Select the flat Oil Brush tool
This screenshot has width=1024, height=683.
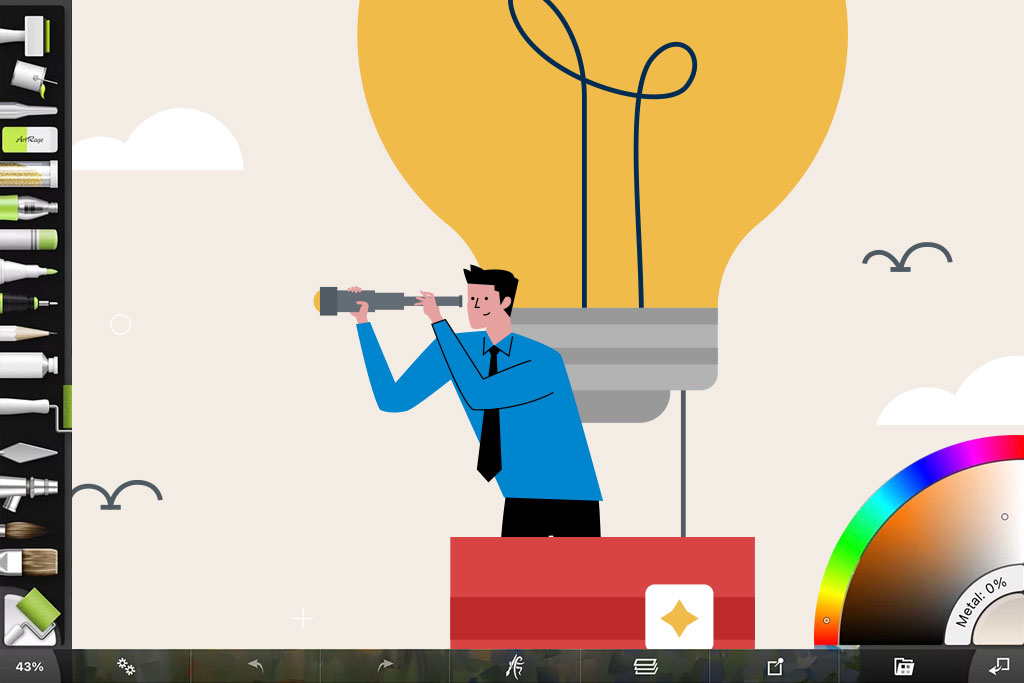coord(29,562)
